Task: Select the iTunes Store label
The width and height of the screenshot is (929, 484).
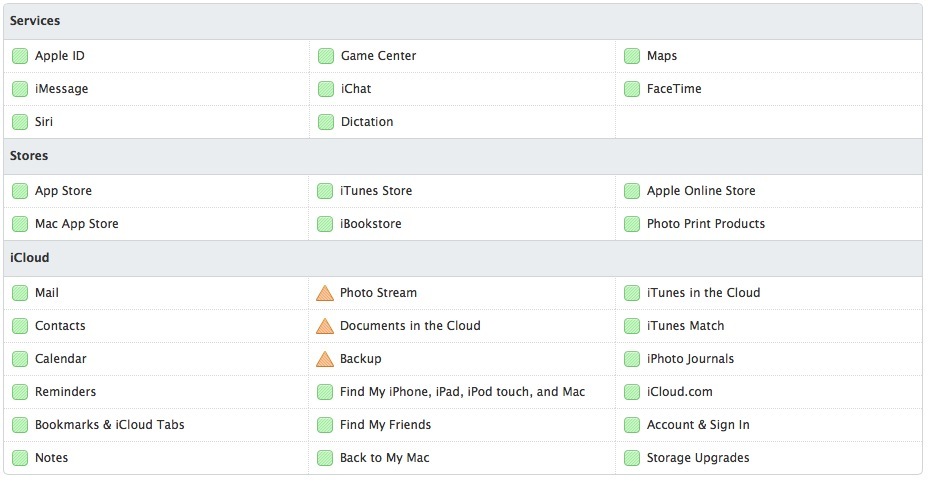Action: click(x=376, y=191)
